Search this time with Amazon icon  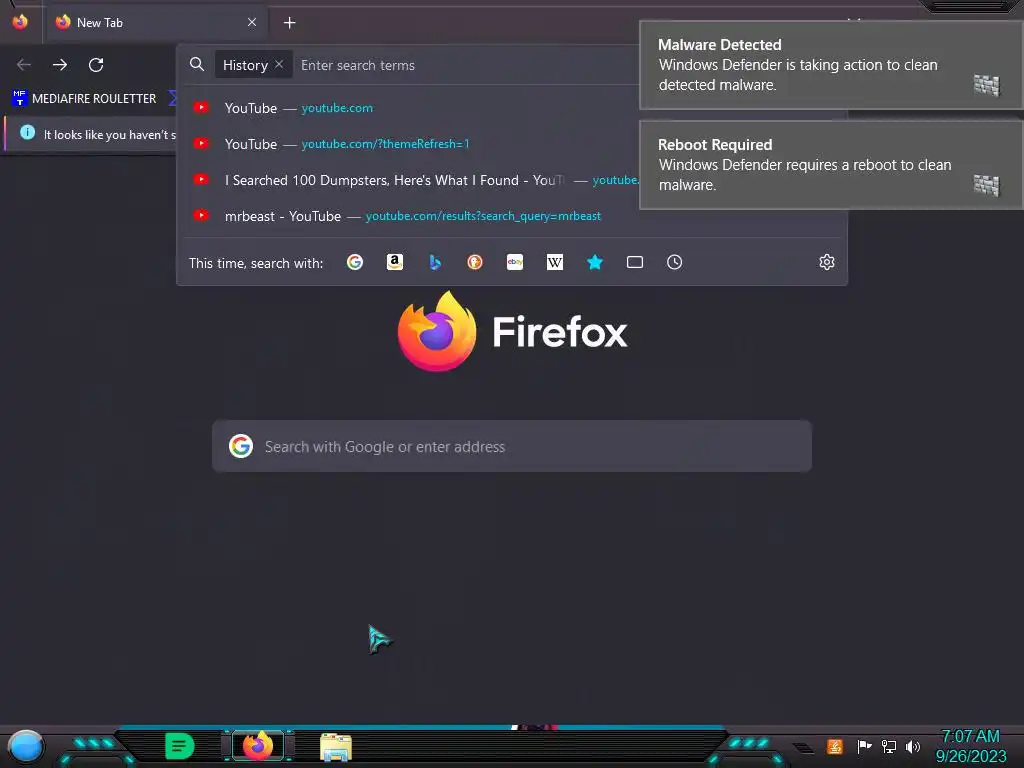[x=394, y=263]
